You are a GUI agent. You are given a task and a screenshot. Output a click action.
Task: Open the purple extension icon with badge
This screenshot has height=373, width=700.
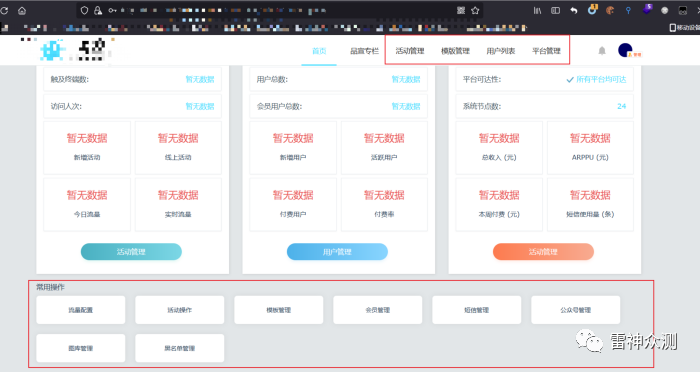tap(647, 9)
